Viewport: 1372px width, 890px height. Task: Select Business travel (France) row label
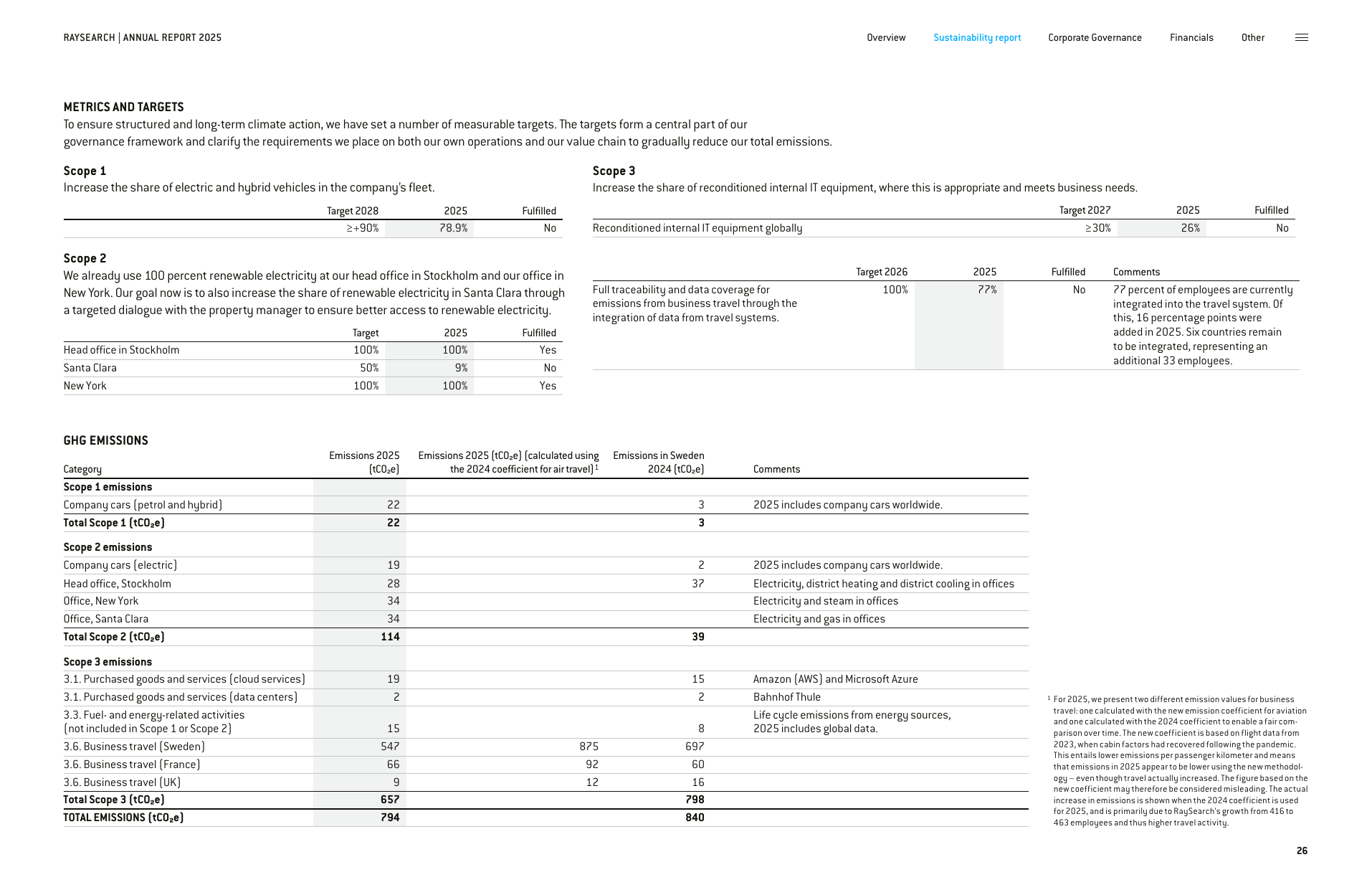131,764
